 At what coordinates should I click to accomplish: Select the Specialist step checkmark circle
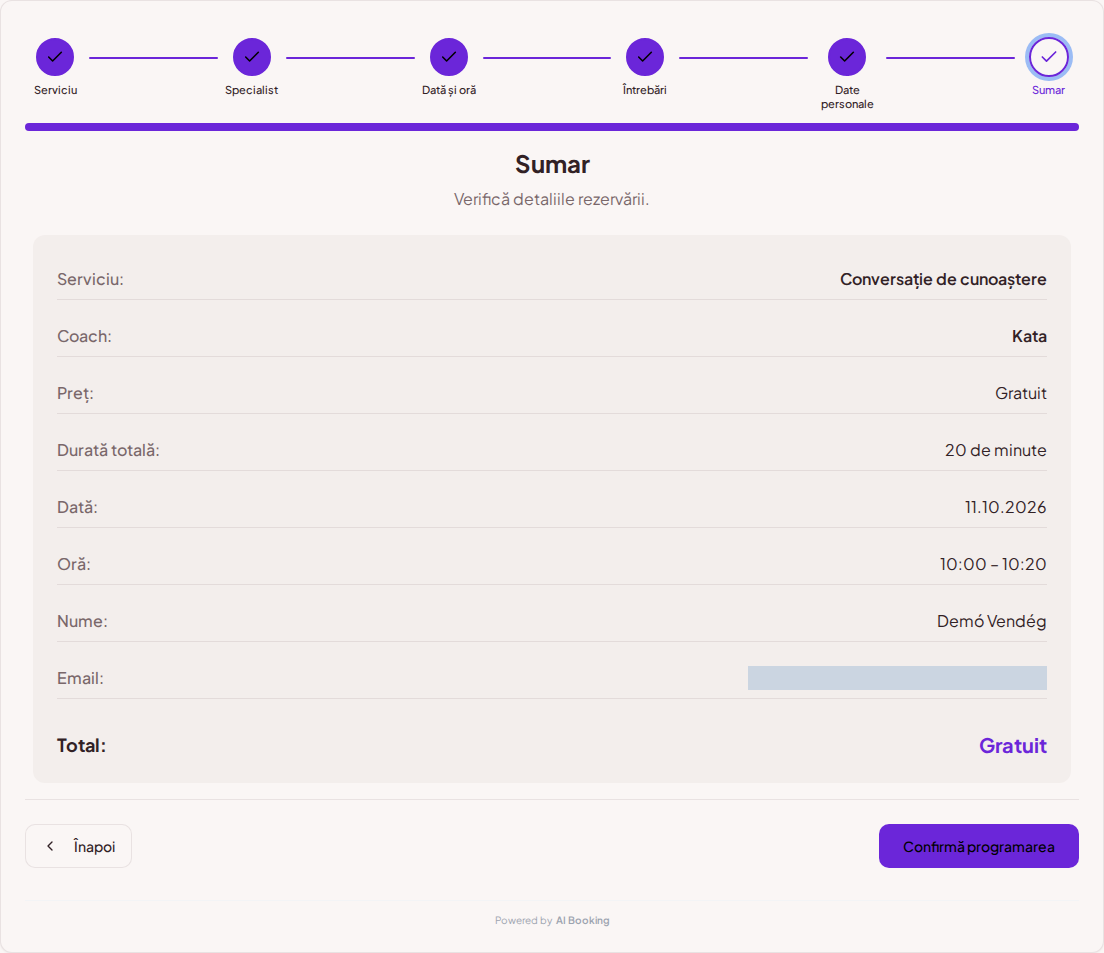tap(252, 57)
